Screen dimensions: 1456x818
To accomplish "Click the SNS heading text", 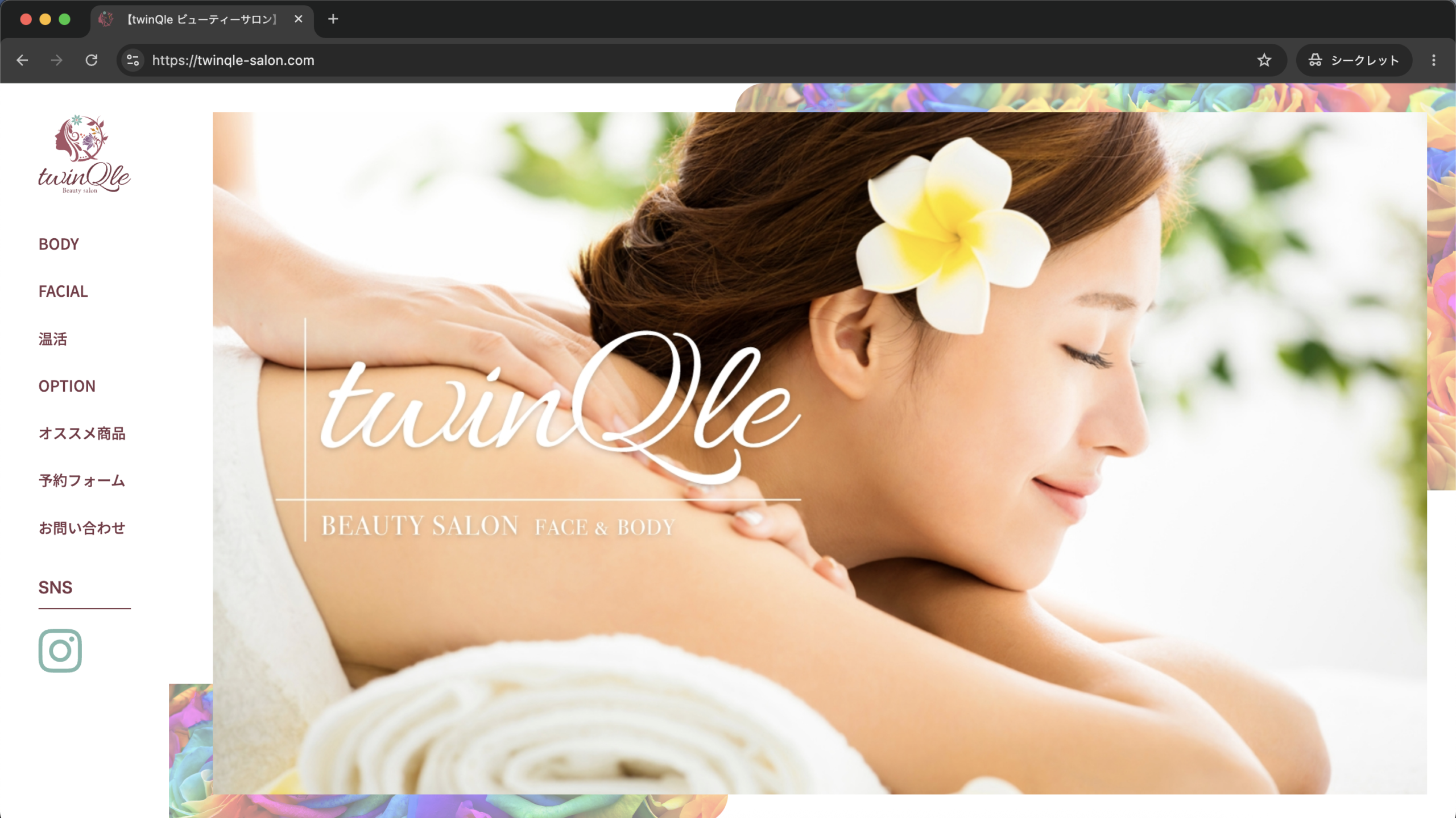I will [55, 587].
